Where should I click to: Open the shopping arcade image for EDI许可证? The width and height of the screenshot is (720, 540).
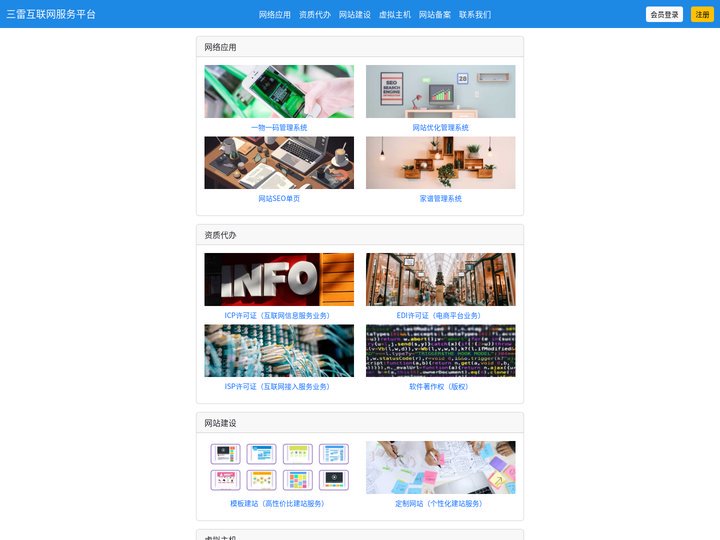click(x=440, y=279)
